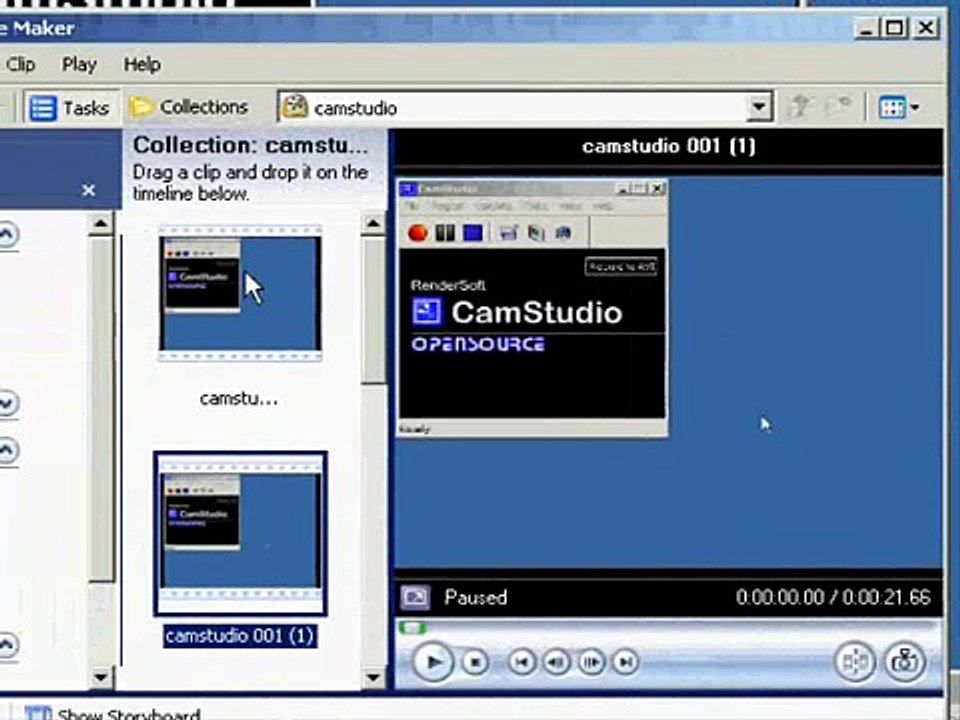Image resolution: width=960 pixels, height=720 pixels.
Task: Click the collection pane scrollbar thumb
Action: click(x=373, y=311)
